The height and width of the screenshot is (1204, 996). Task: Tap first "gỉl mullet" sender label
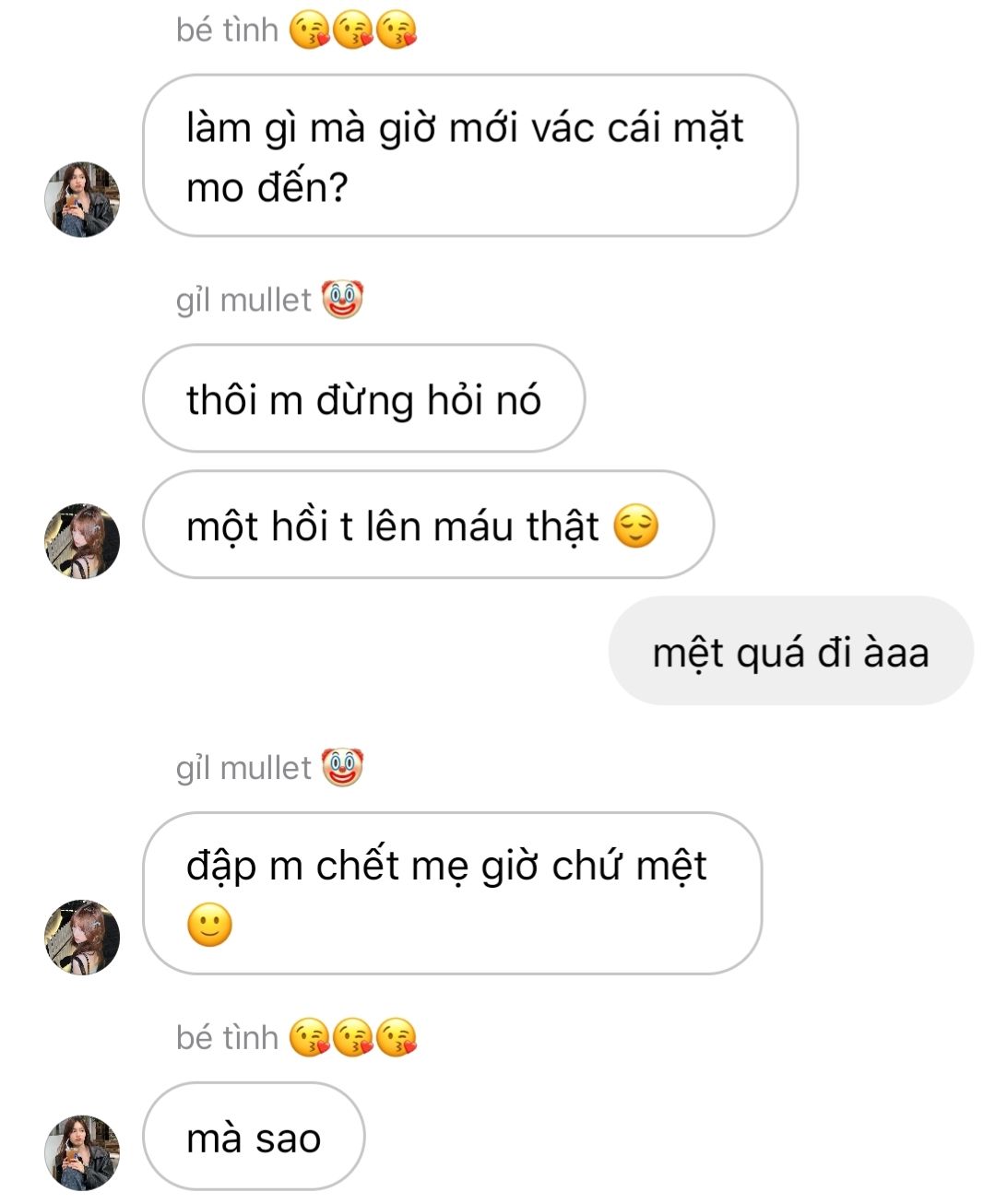tap(243, 300)
